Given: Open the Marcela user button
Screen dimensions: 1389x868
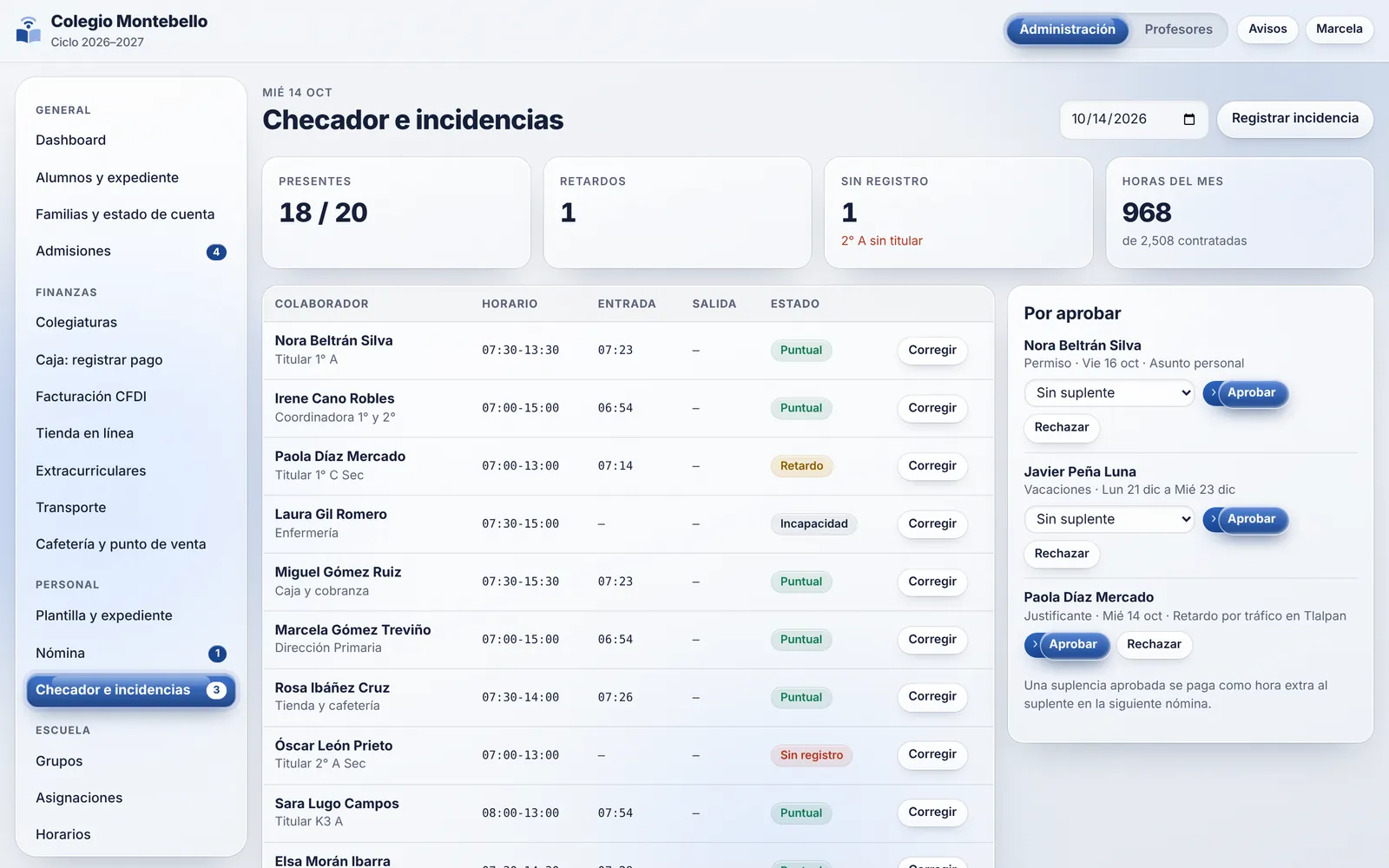Looking at the screenshot, I should [x=1339, y=30].
